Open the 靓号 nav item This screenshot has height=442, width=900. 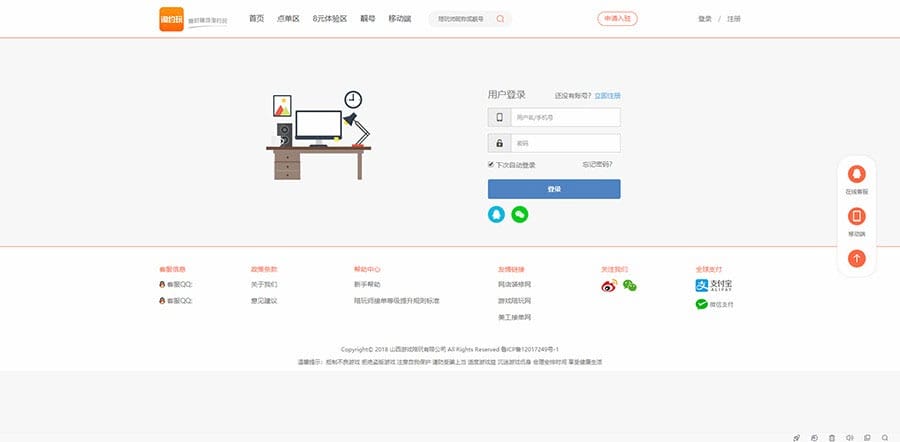point(367,19)
